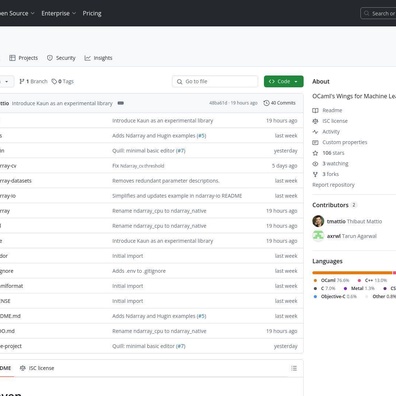This screenshot has width=396, height=396.
Task: Open the ndarray-io folder
Action: coord(8,196)
